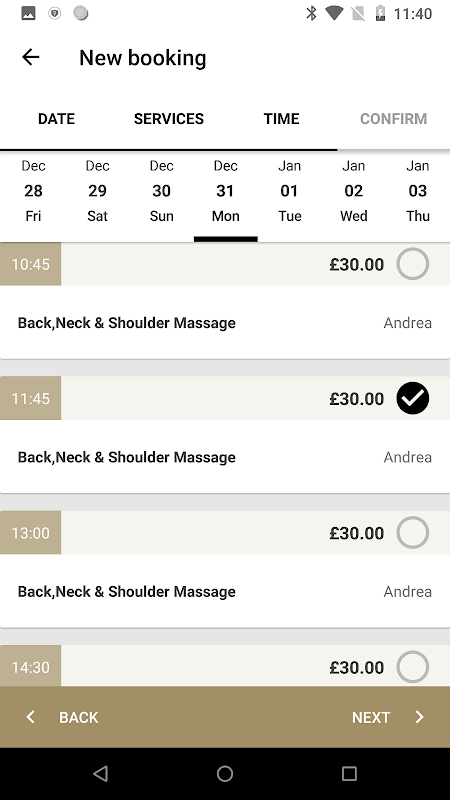Switch to the DATE tab
Image resolution: width=450 pixels, height=800 pixels.
(x=56, y=119)
